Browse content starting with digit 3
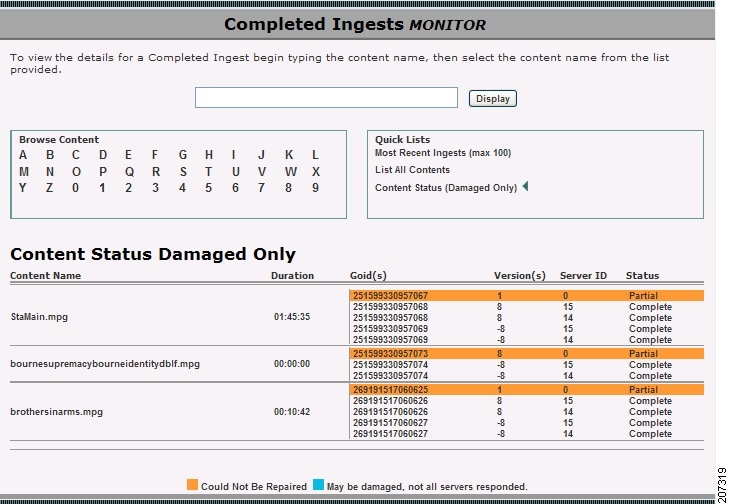This screenshot has width=729, height=504. coord(155,188)
